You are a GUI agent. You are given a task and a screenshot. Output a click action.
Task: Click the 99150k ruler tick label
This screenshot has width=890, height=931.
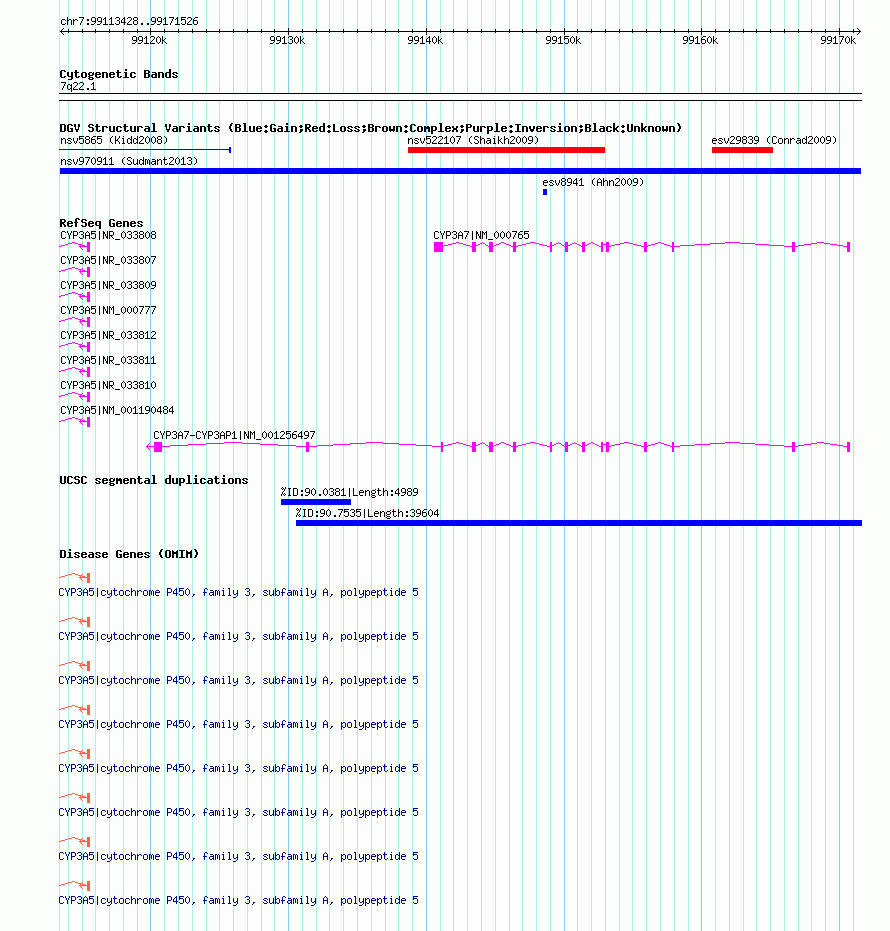coord(563,40)
